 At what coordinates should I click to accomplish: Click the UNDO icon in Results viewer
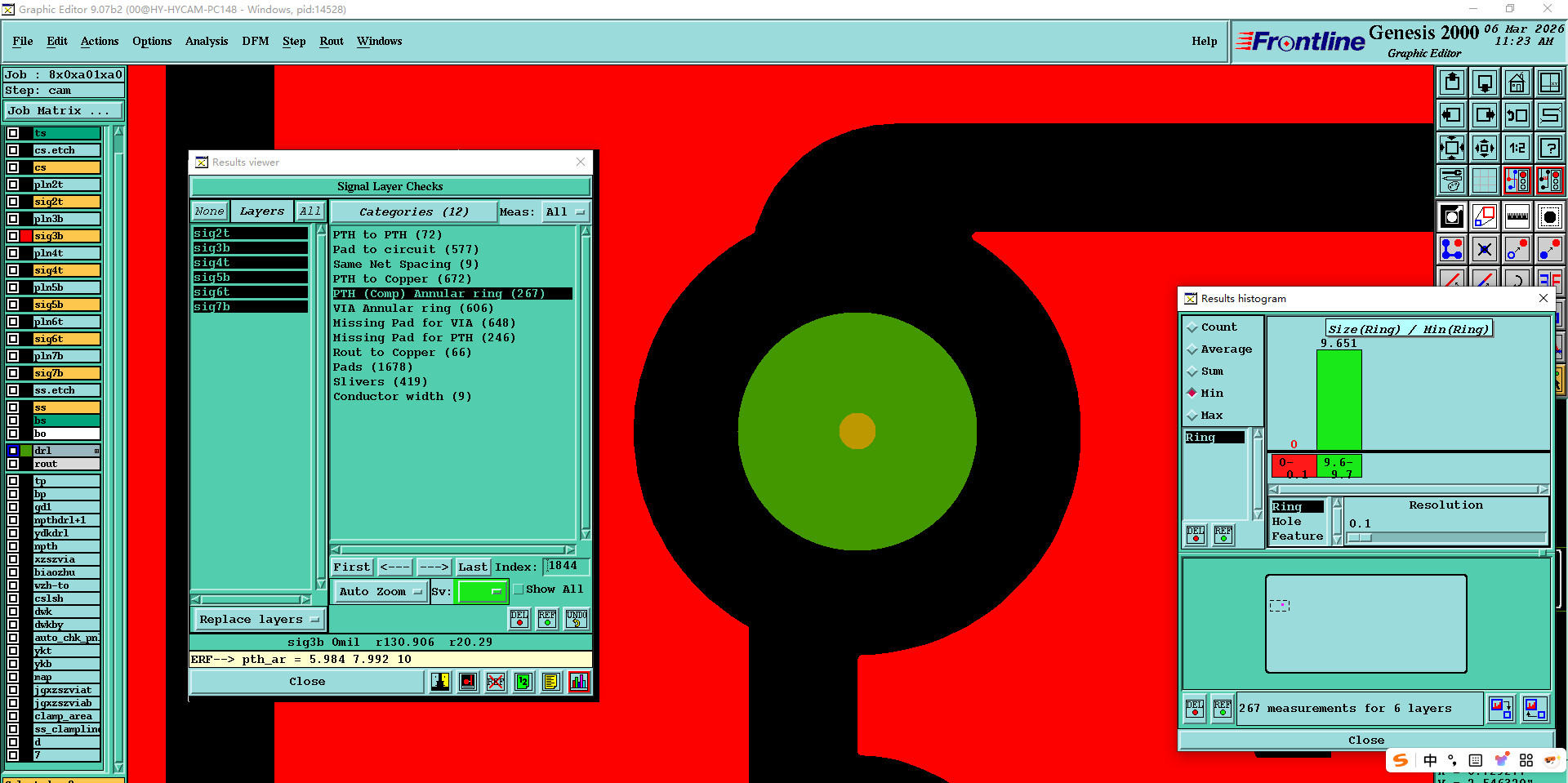coord(577,619)
